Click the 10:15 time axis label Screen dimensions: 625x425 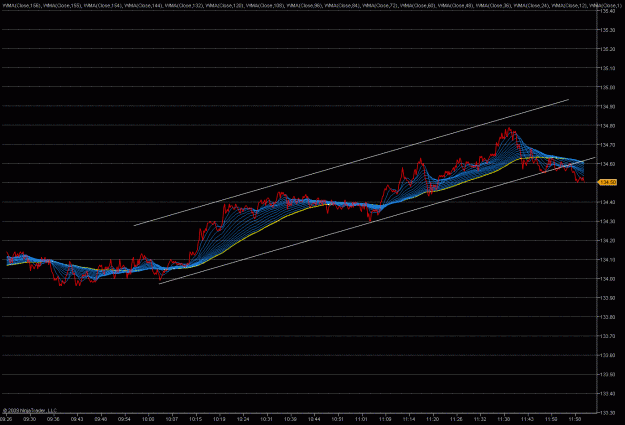pos(195,419)
